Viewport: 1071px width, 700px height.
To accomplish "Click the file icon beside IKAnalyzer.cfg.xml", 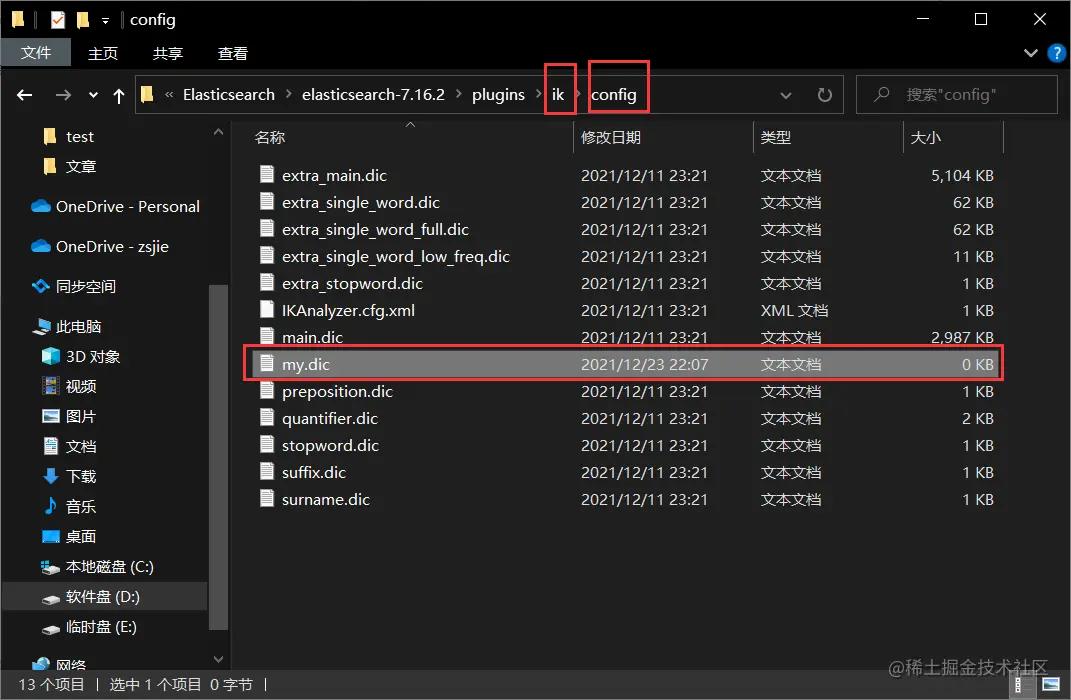I will (267, 309).
